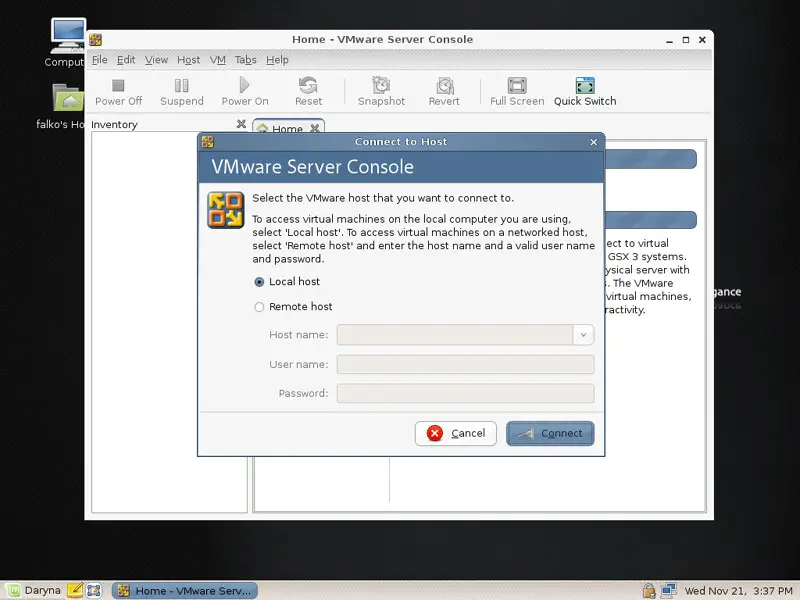Close the Inventory panel
This screenshot has height=600, width=800.
pos(241,124)
